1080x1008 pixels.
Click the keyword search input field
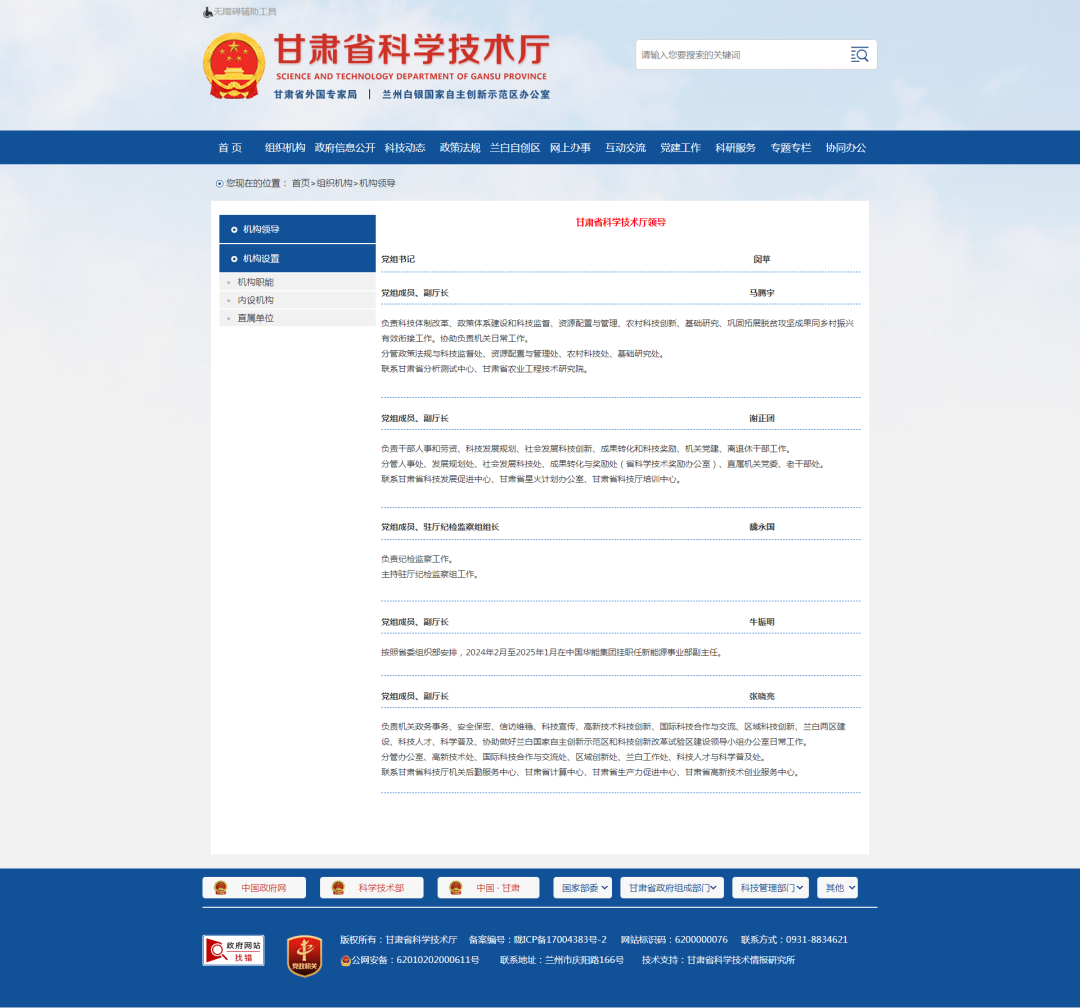pos(741,55)
